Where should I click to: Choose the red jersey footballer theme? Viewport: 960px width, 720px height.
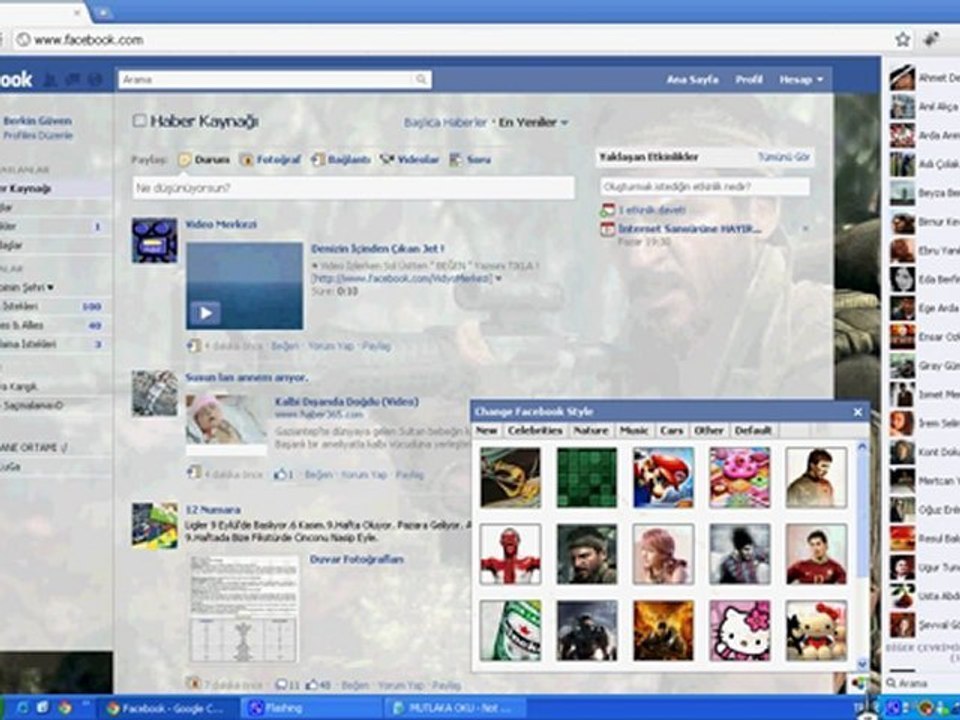click(x=816, y=554)
